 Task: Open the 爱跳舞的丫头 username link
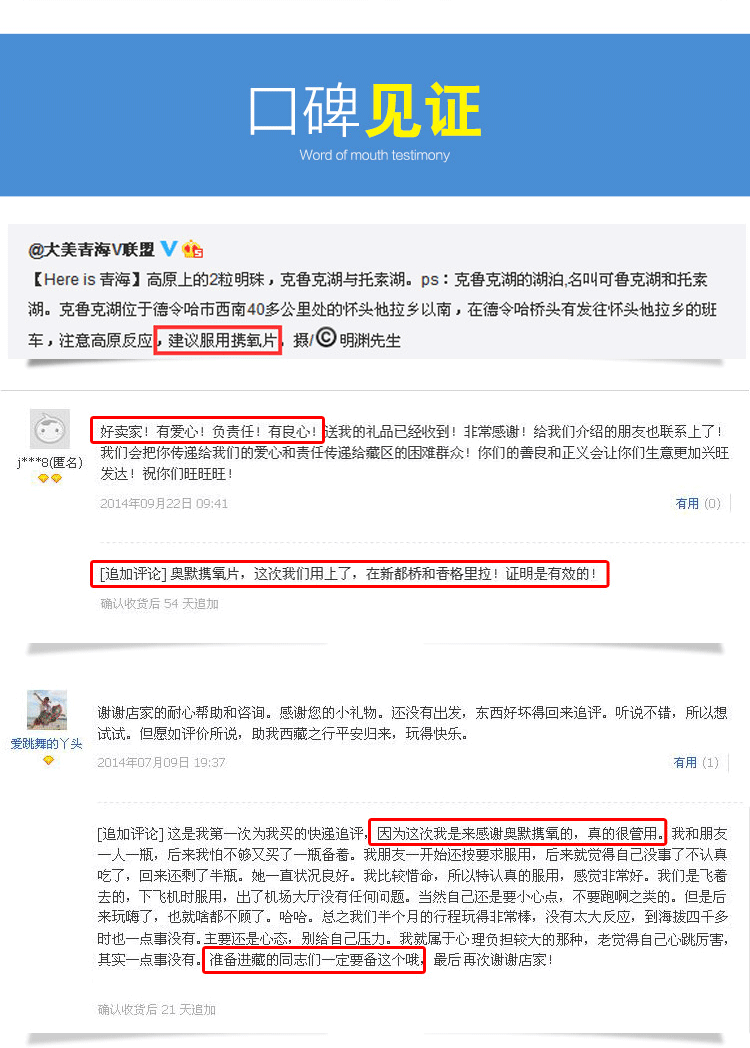46,743
